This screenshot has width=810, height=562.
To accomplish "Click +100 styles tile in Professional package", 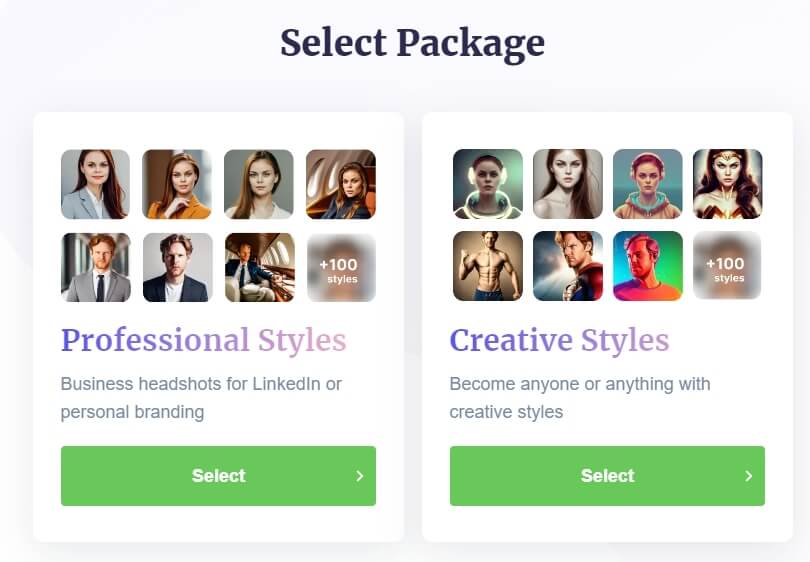I will click(341, 268).
